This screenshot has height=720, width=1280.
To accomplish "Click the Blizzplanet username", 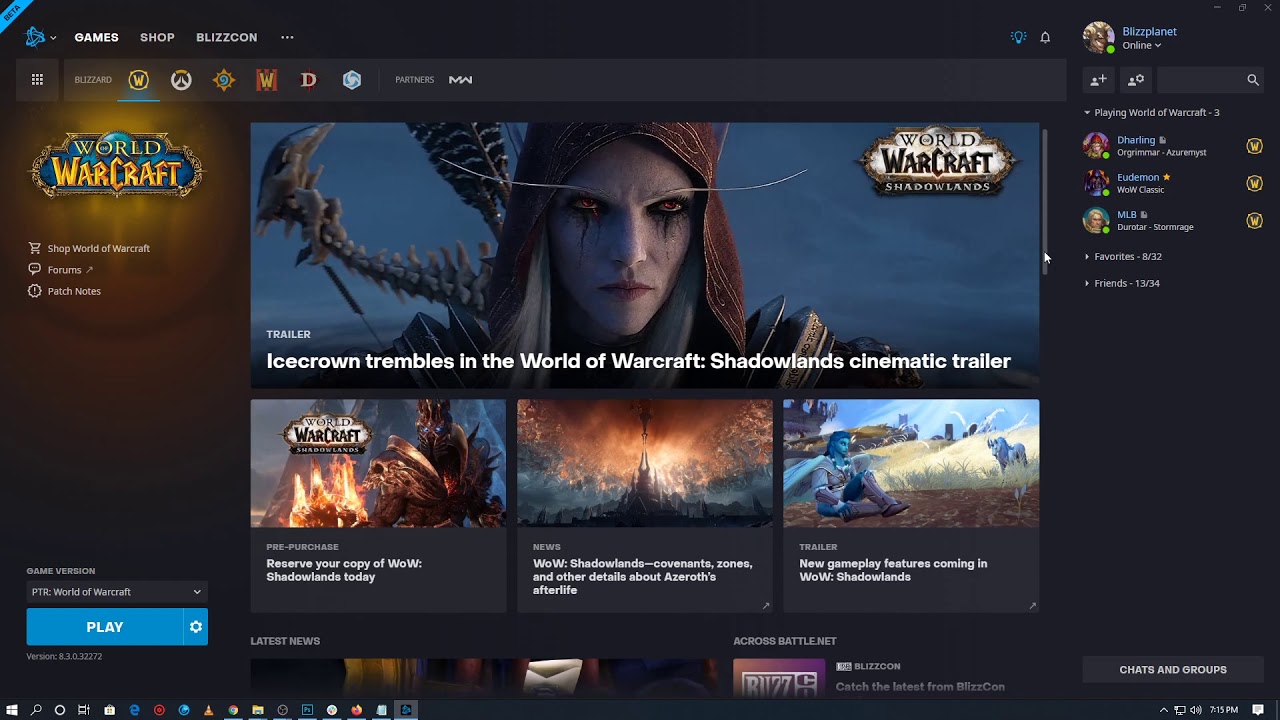I will point(1149,31).
